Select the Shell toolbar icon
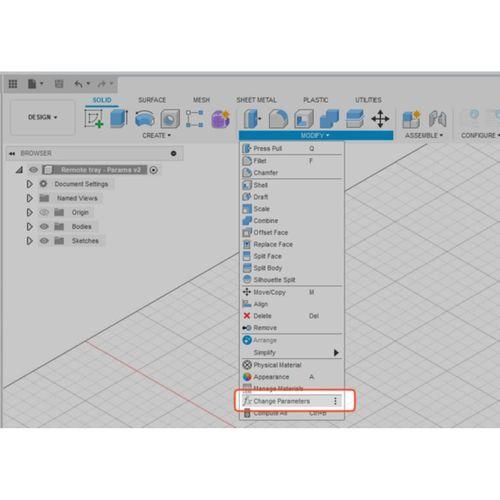This screenshot has height=500, width=500. tap(304, 119)
